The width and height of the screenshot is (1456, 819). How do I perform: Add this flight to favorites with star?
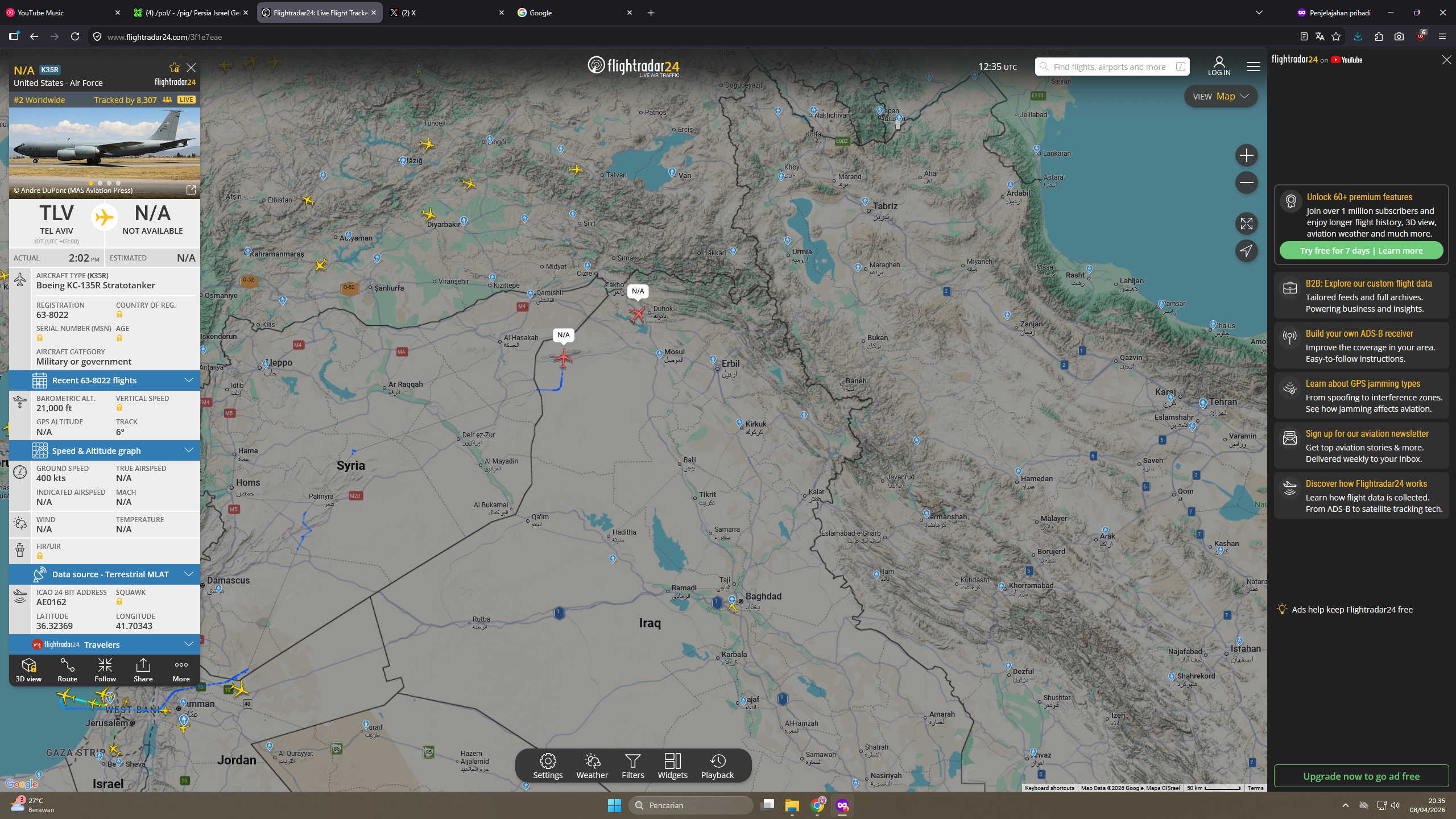174,68
